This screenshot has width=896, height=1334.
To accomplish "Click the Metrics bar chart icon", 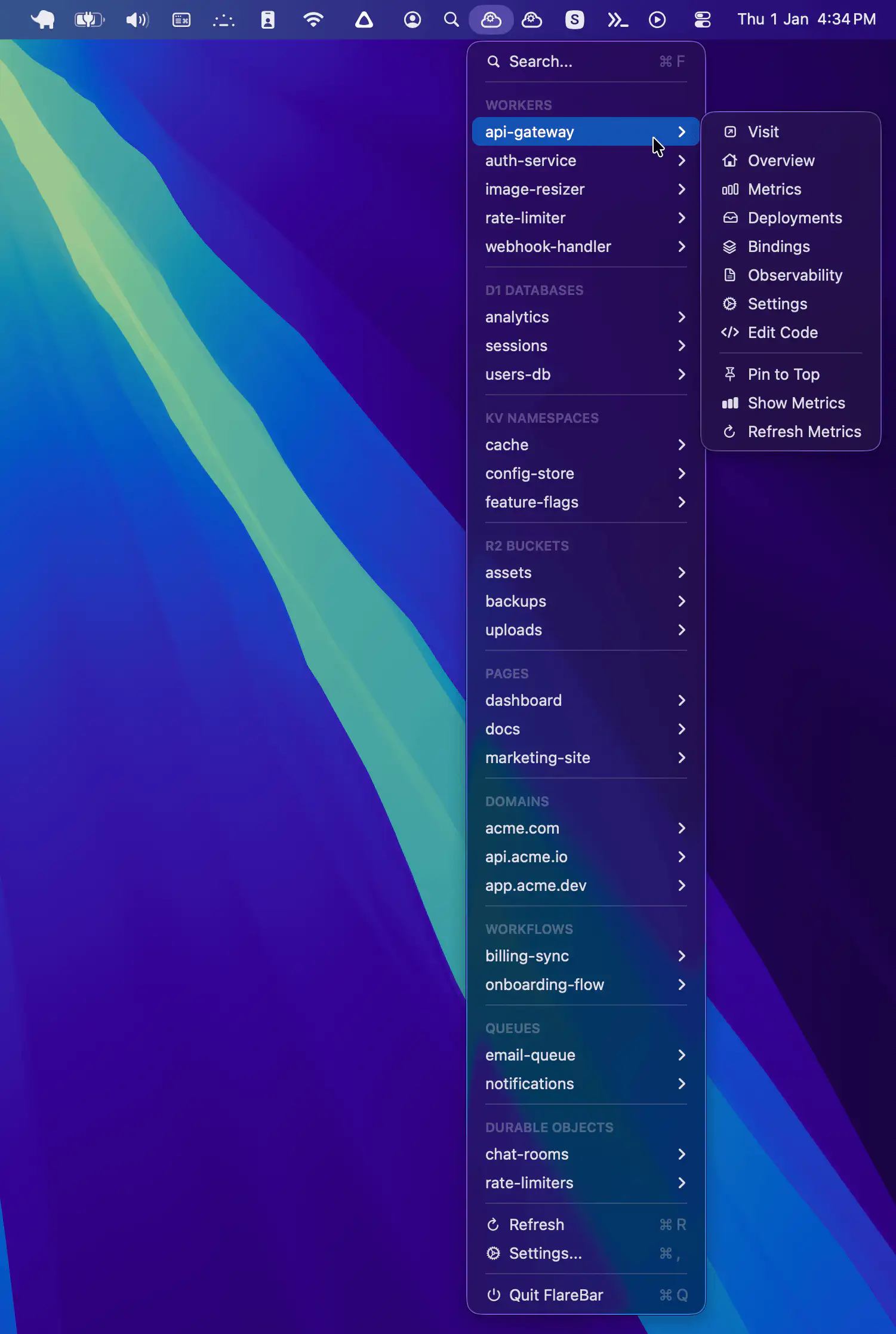I will pos(729,189).
